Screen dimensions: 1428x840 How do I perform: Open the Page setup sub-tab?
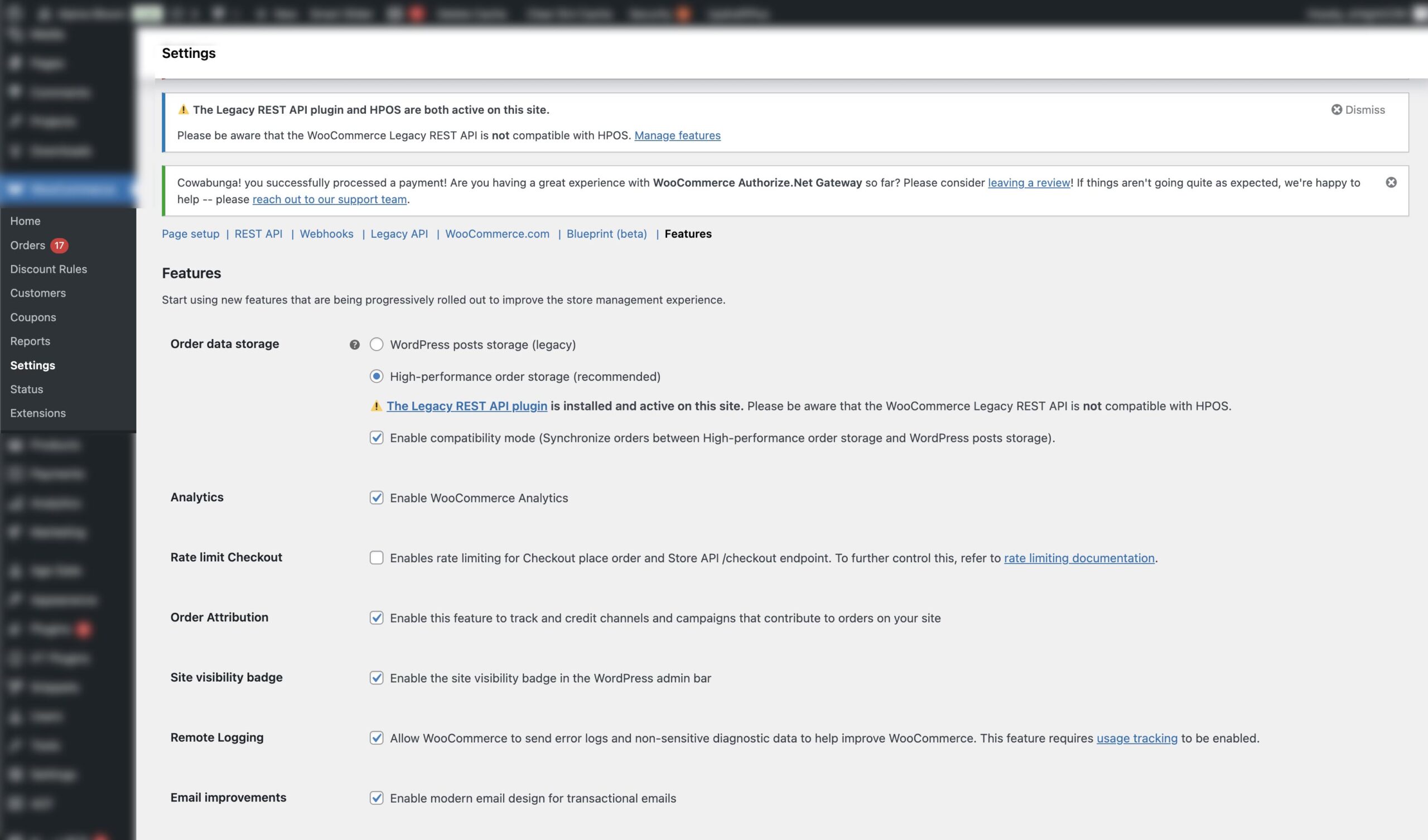190,234
